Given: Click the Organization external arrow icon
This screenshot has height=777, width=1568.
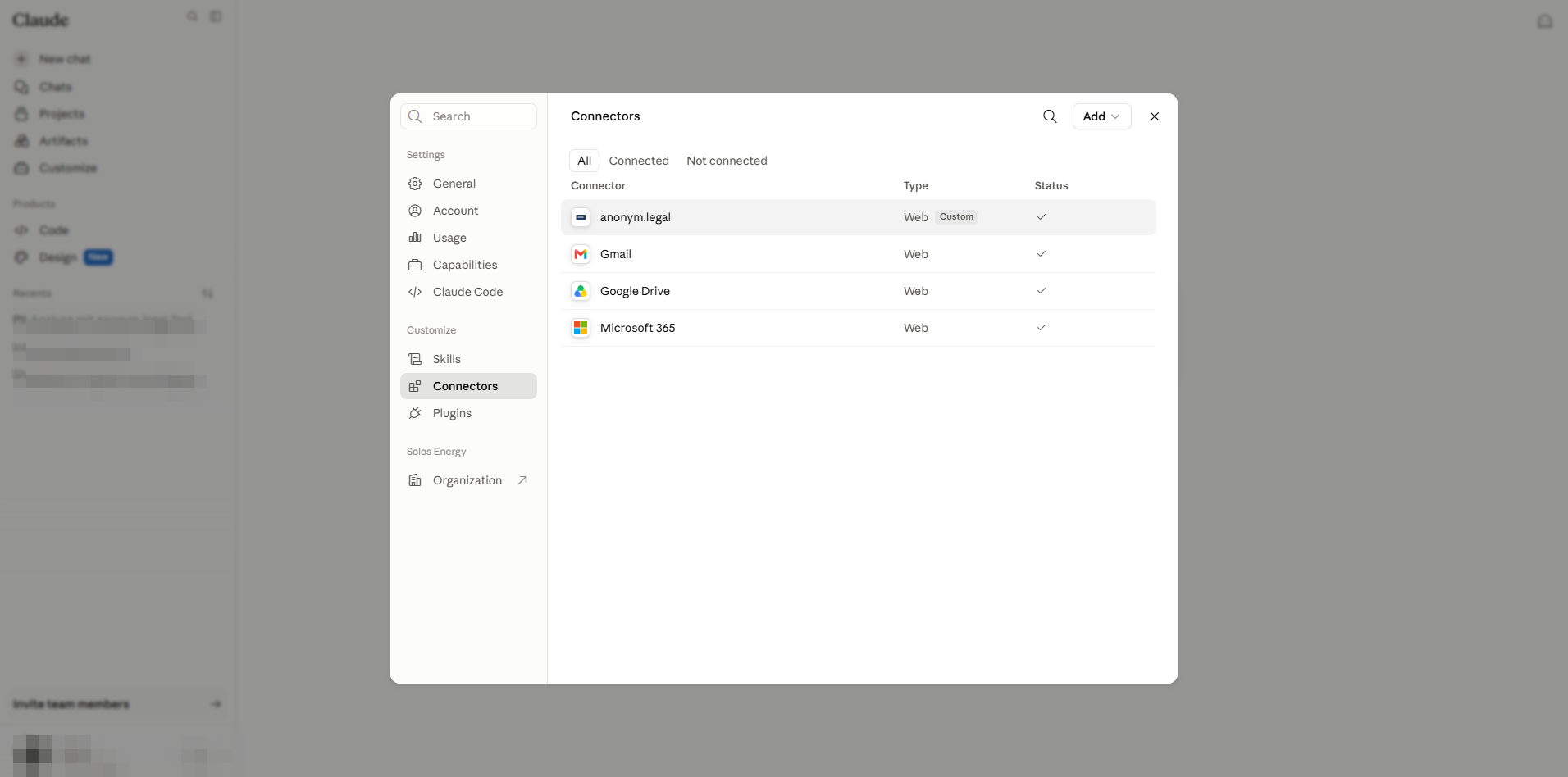Looking at the screenshot, I should [x=522, y=480].
